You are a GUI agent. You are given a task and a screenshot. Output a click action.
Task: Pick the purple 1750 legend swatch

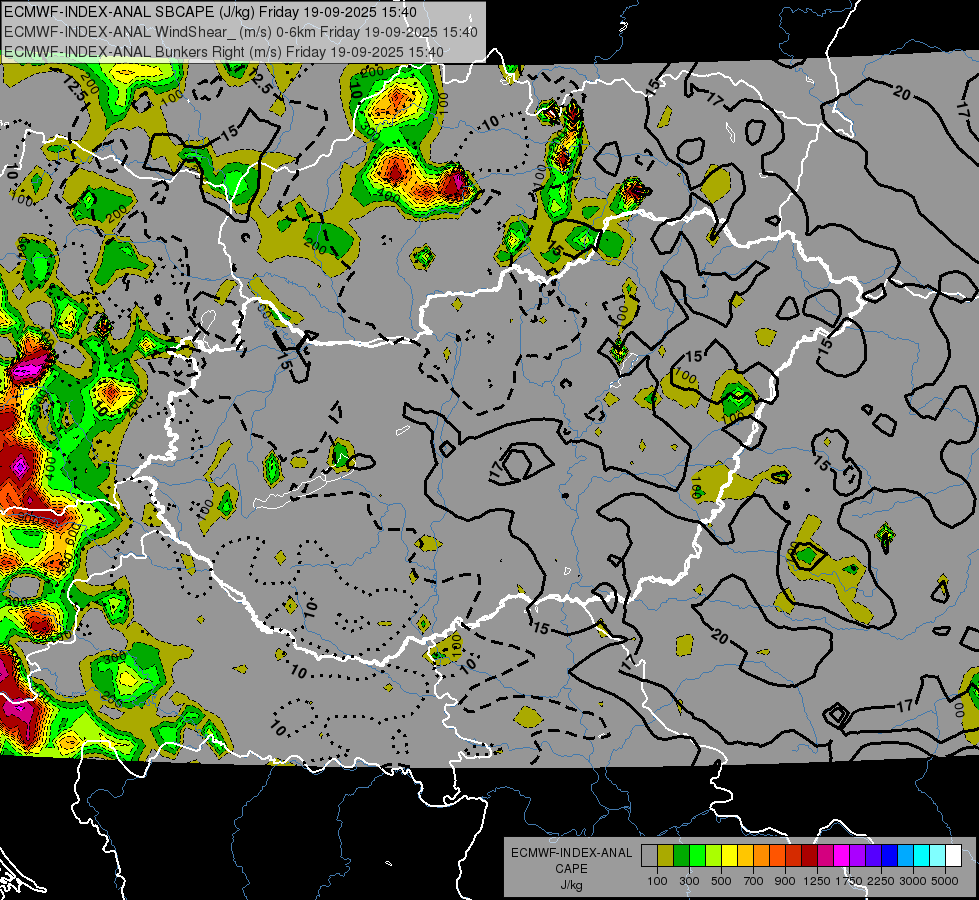[857, 855]
